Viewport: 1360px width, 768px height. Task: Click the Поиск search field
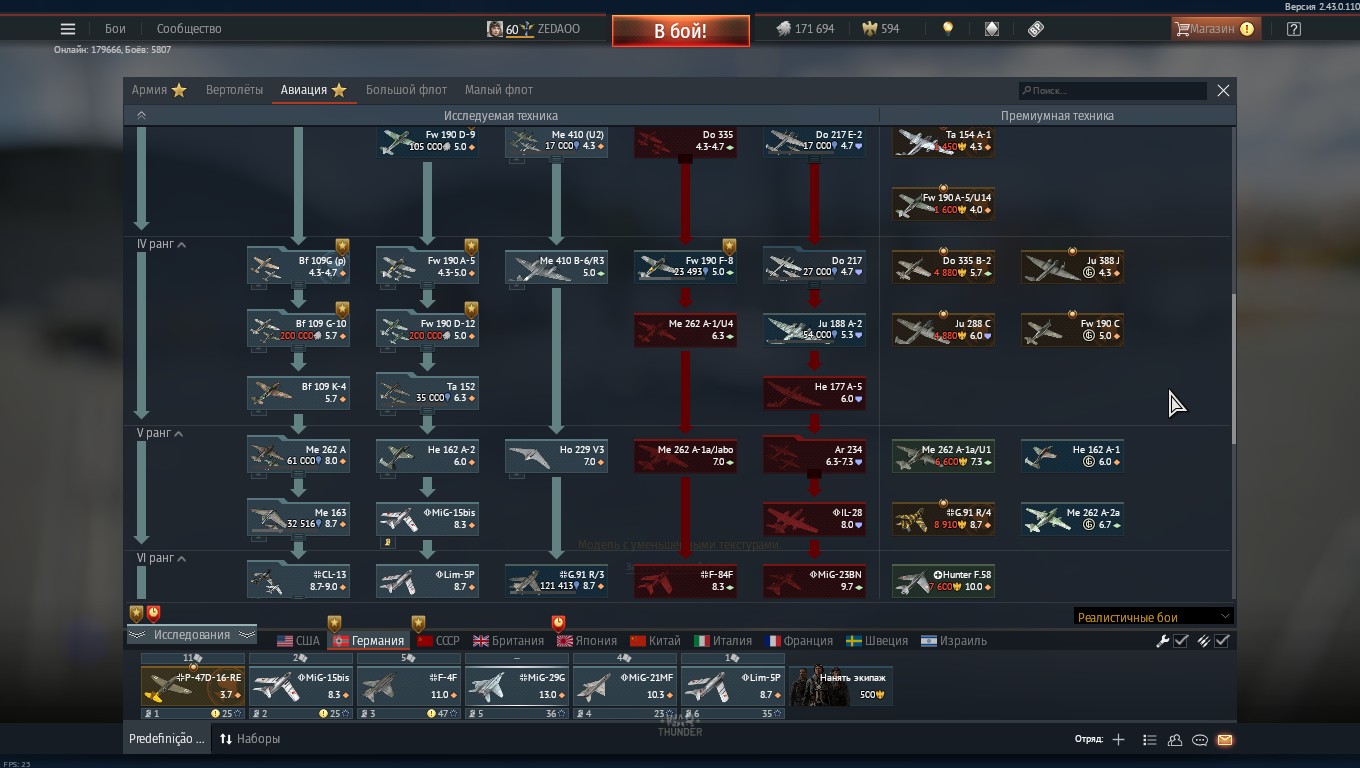pyautogui.click(x=1112, y=90)
